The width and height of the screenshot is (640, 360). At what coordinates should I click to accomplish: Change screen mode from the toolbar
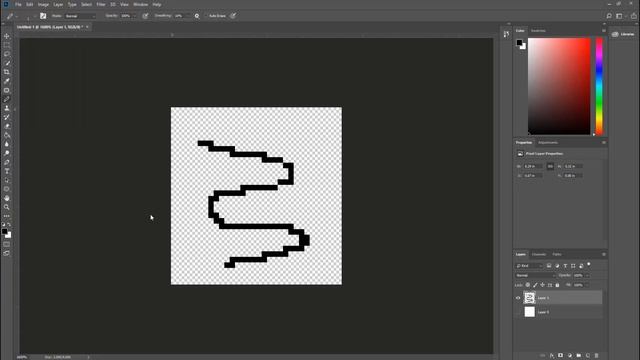click(7, 253)
